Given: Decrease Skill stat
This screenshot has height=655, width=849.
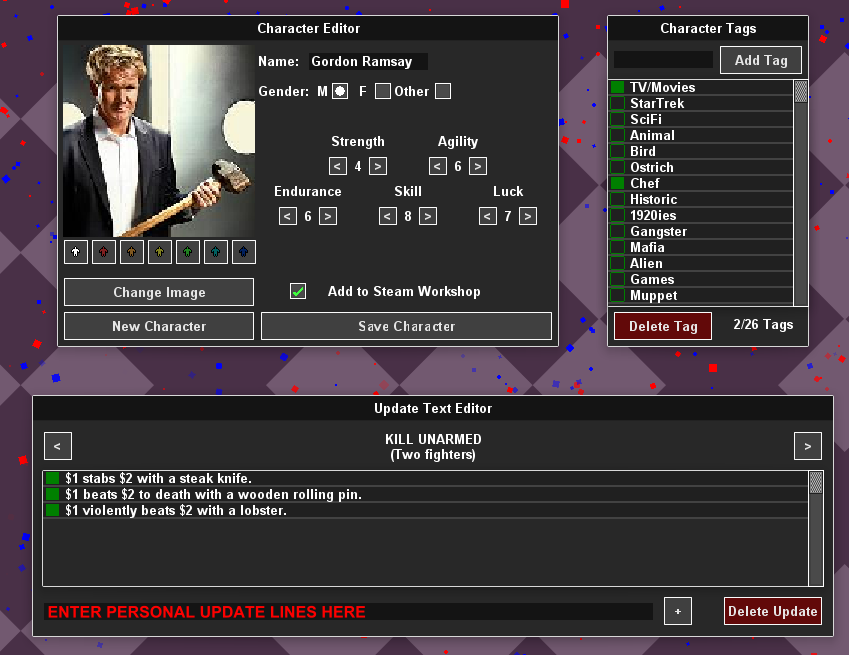Looking at the screenshot, I should click(388, 217).
